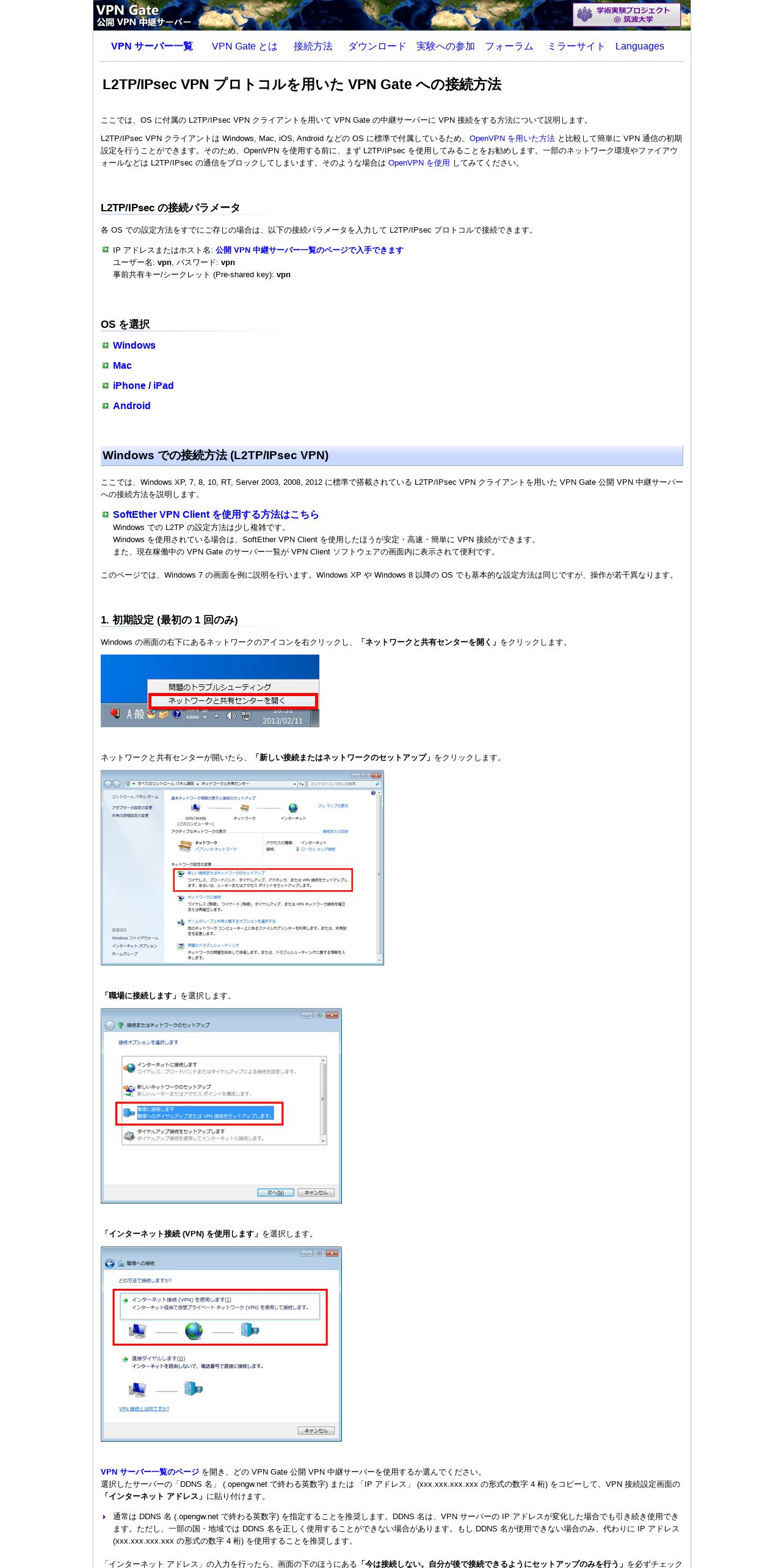Open ミラーサイト navigation item

pyautogui.click(x=576, y=46)
